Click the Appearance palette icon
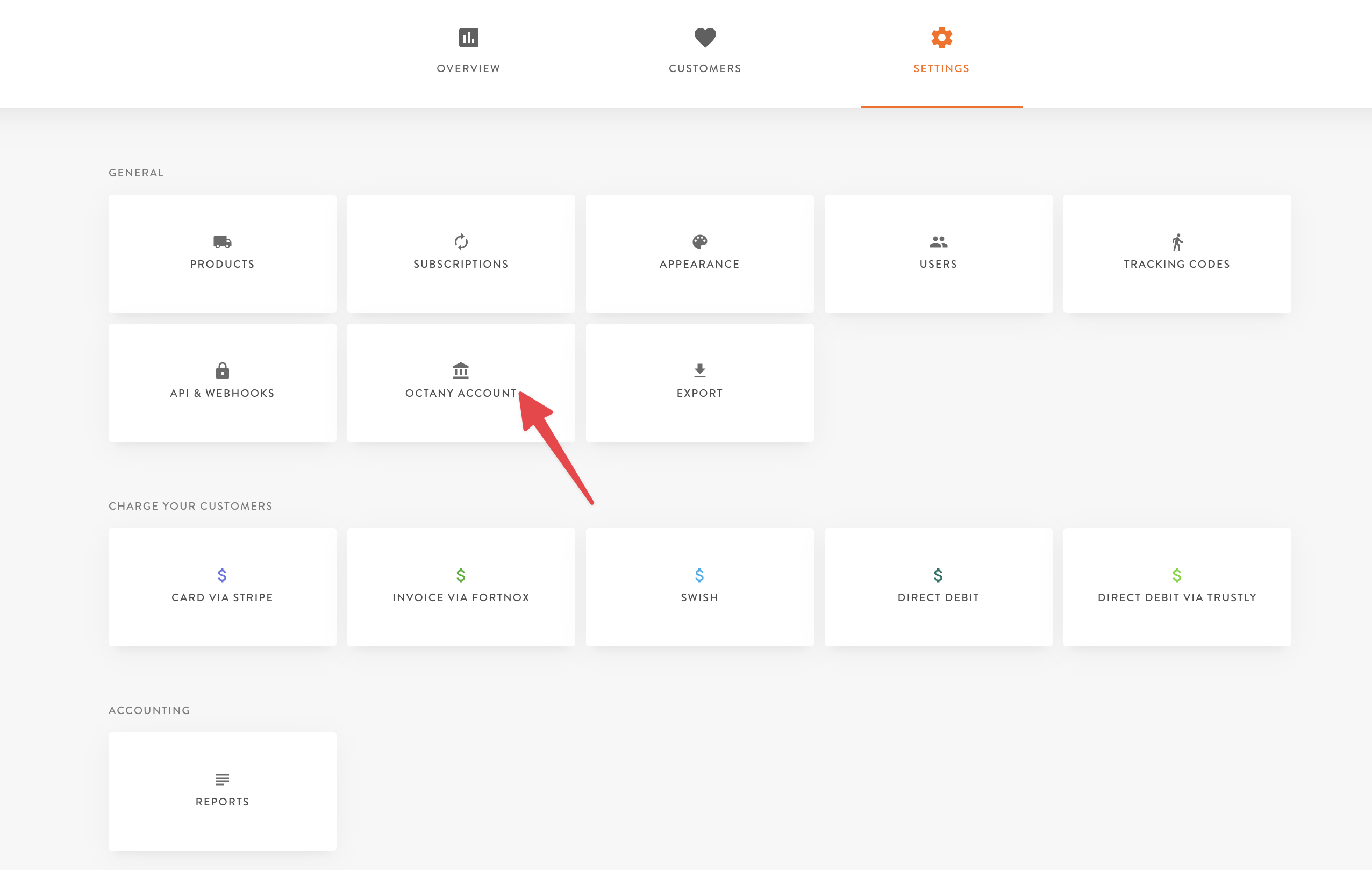The height and width of the screenshot is (870, 1372). click(x=699, y=241)
